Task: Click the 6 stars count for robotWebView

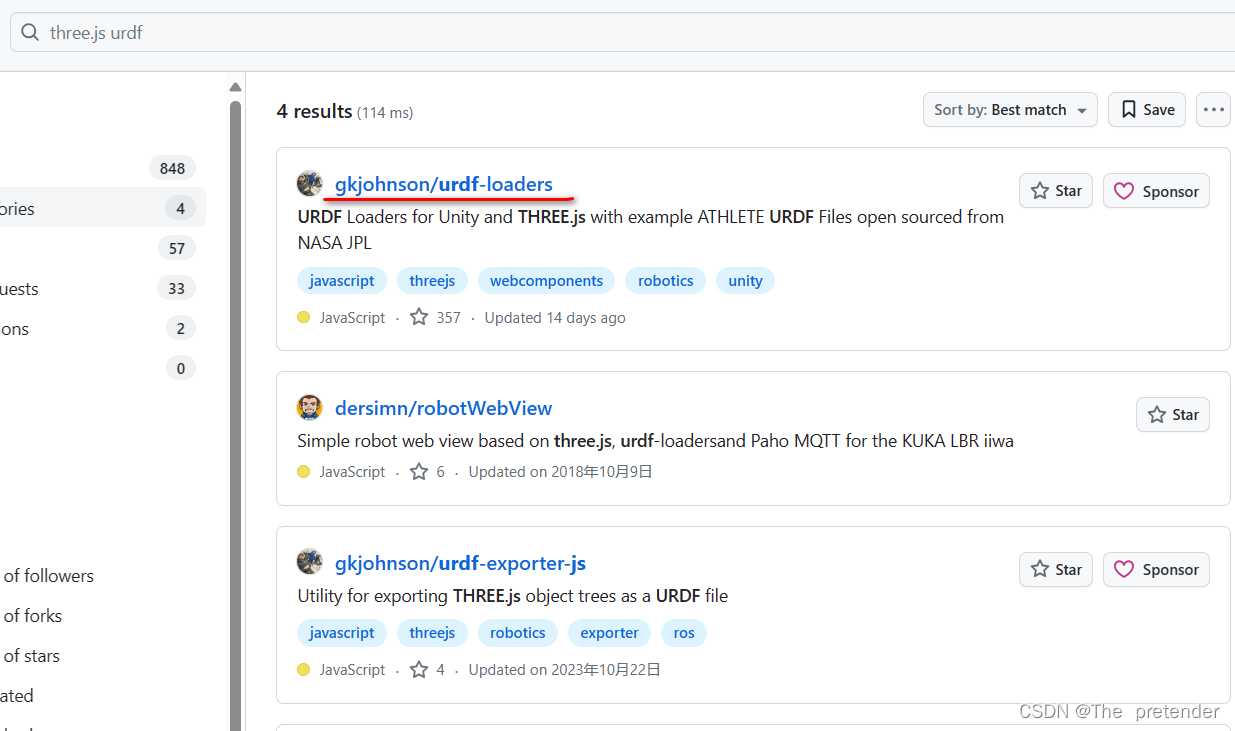Action: [x=427, y=471]
